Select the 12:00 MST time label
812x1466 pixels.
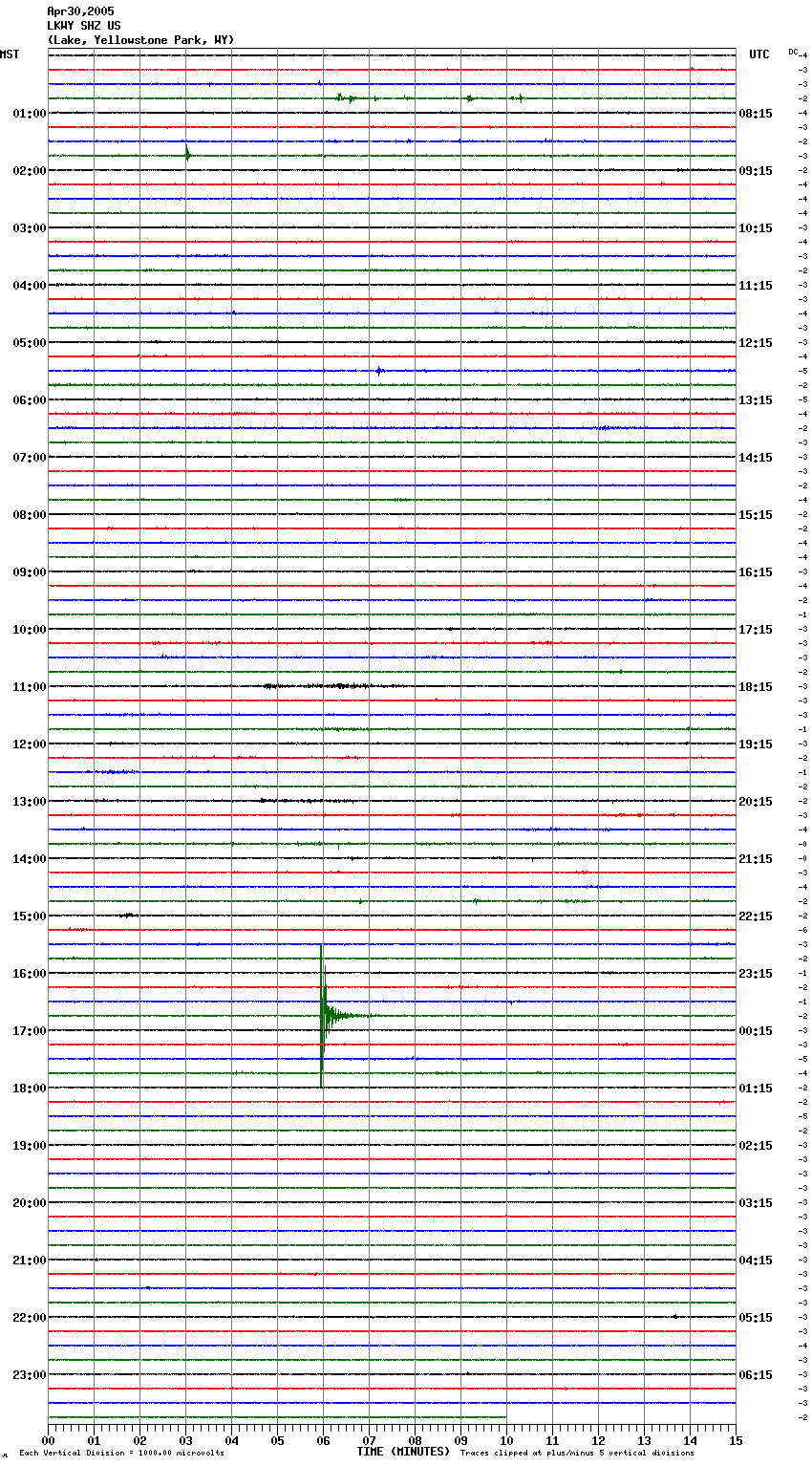pyautogui.click(x=29, y=744)
